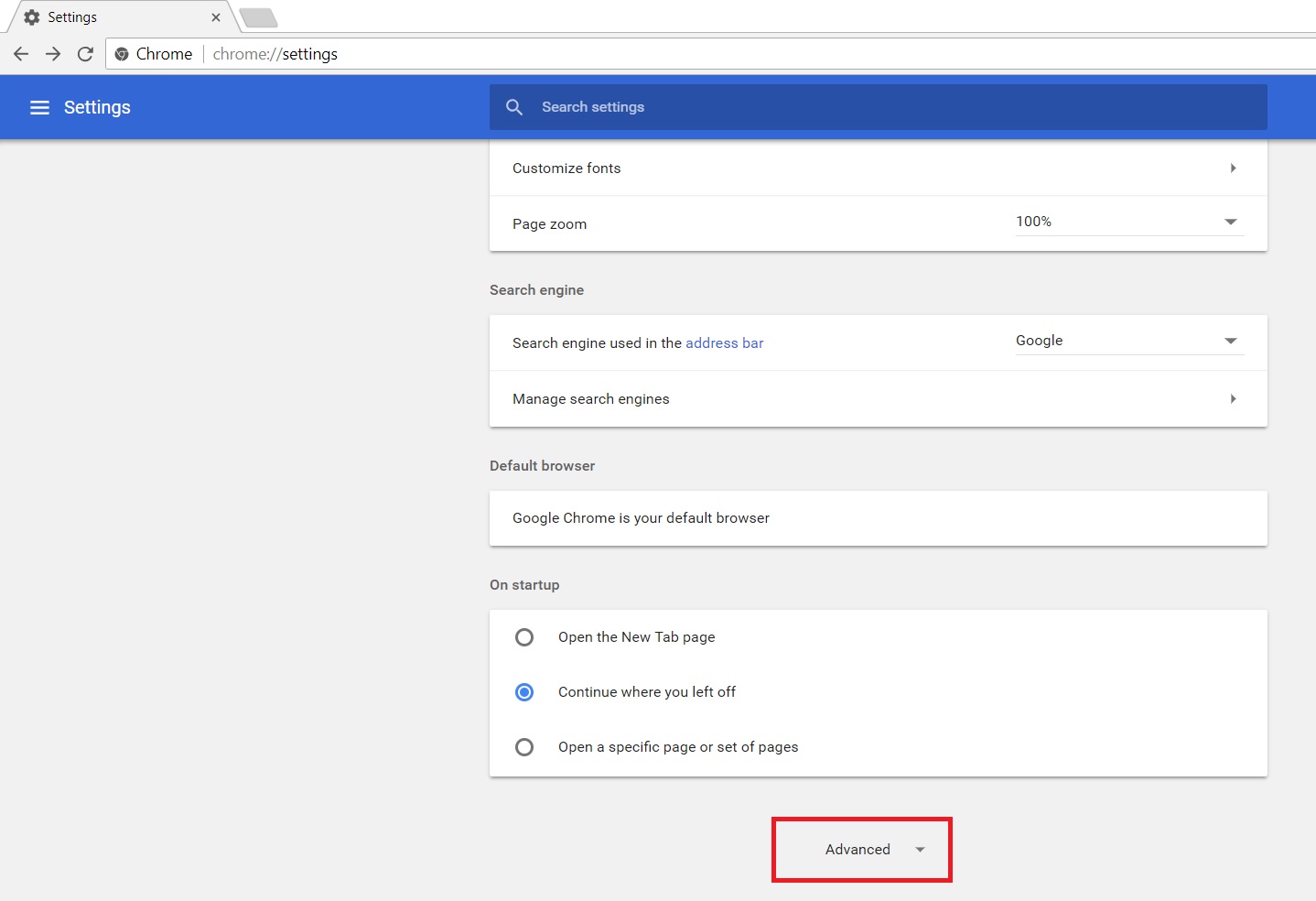Open Customize fonts settings
1316x901 pixels.
point(879,168)
